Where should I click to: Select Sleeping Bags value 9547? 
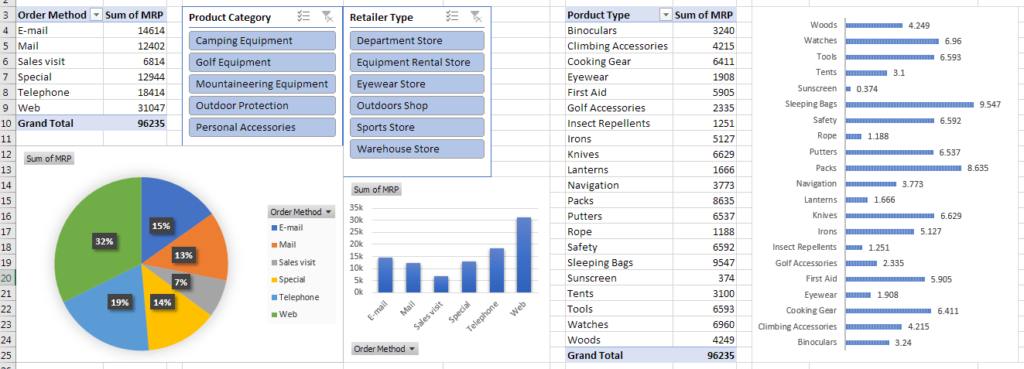(x=705, y=263)
